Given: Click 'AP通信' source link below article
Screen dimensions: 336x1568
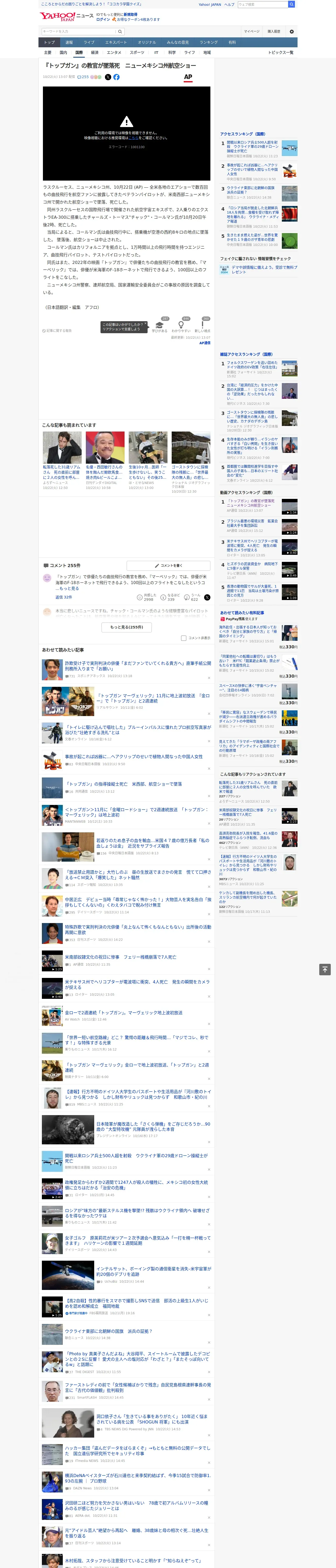Looking at the screenshot, I should pyautogui.click(x=205, y=343).
